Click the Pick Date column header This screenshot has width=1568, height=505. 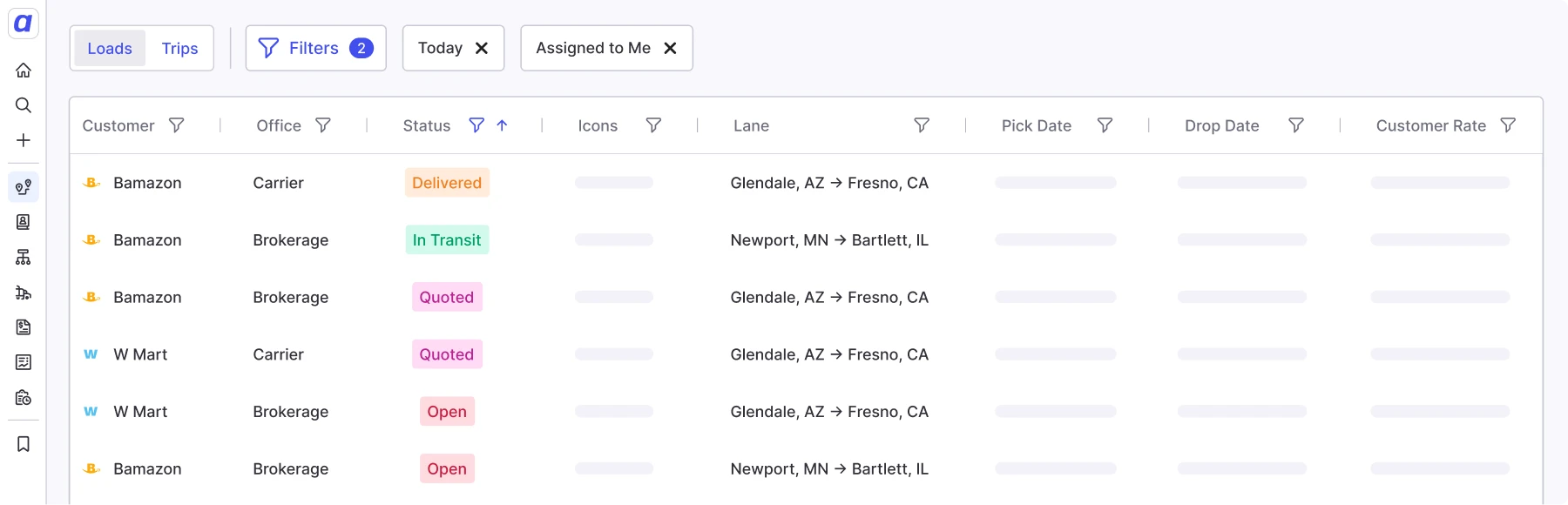tap(1037, 125)
